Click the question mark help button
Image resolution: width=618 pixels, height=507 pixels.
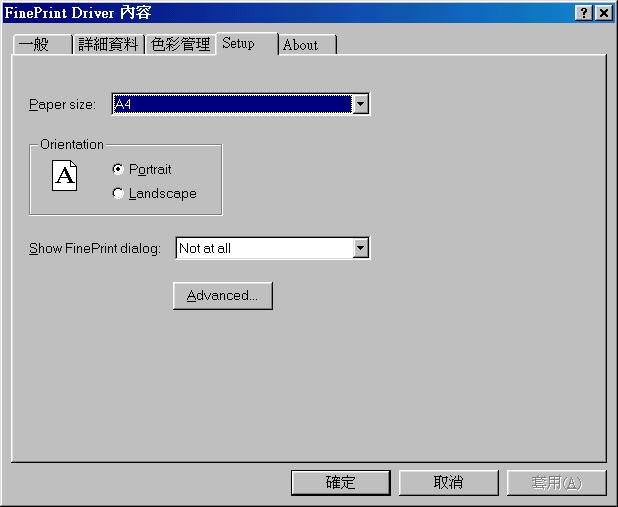584,13
